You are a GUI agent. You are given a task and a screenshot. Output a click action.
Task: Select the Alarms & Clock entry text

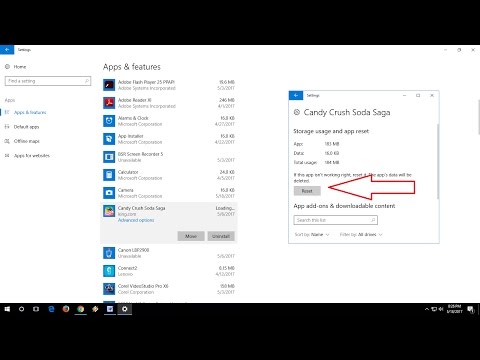pyautogui.click(x=133, y=118)
